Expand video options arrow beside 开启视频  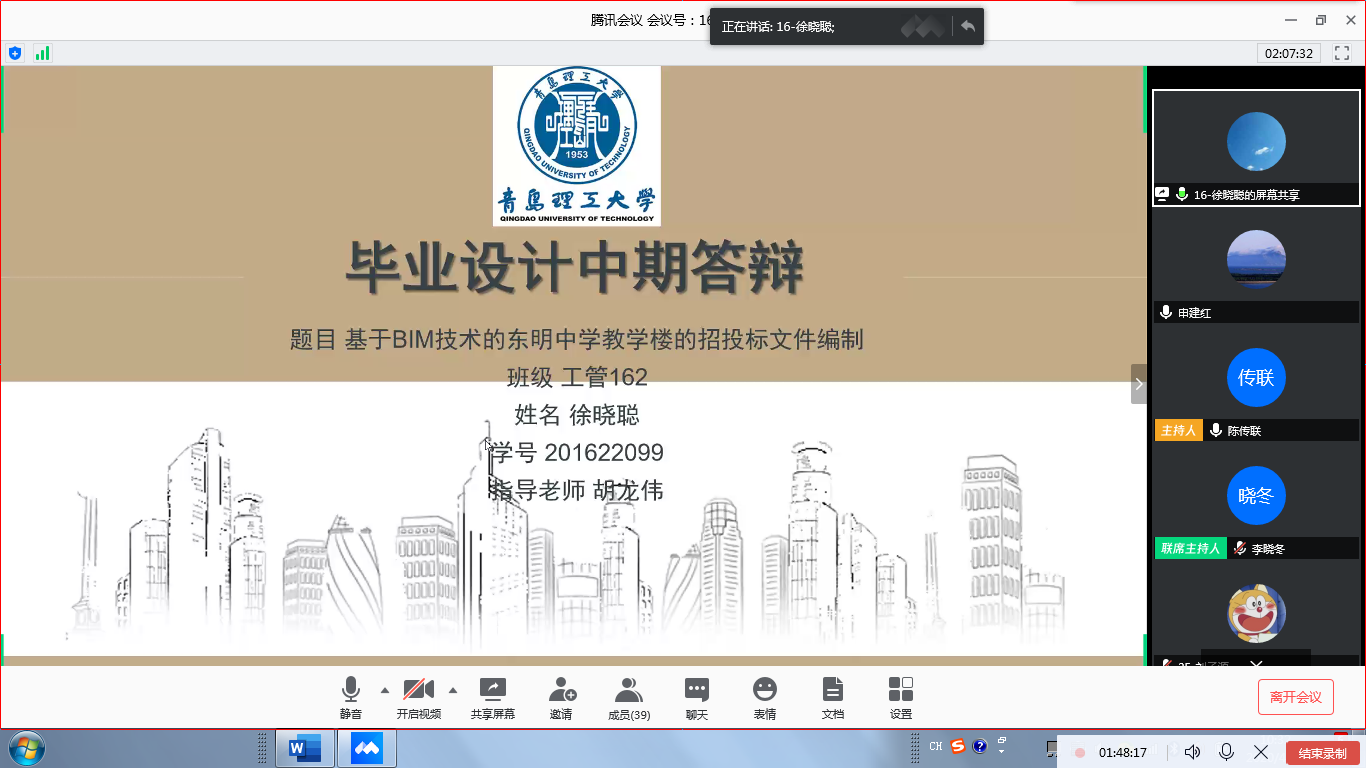(453, 690)
